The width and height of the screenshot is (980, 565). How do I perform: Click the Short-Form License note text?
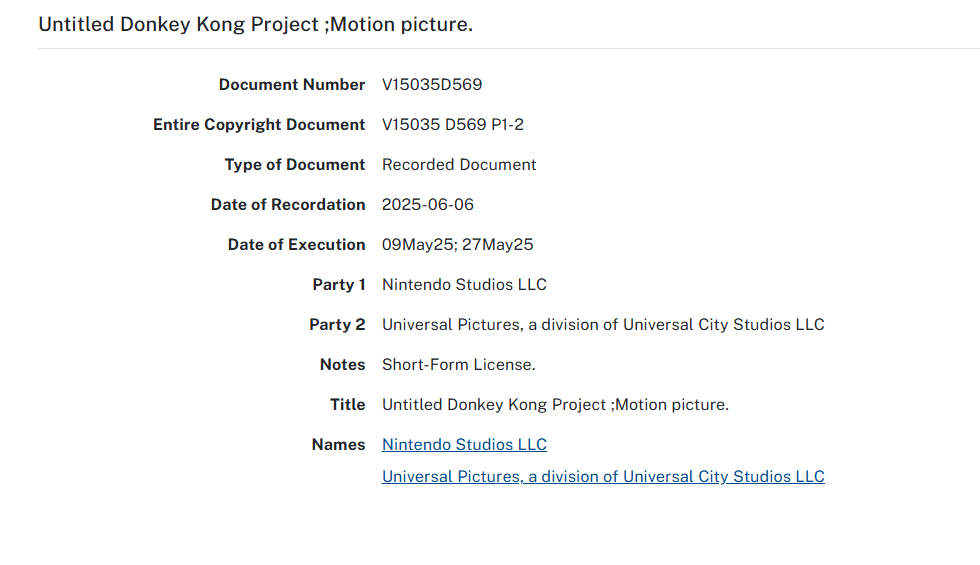[x=458, y=365]
